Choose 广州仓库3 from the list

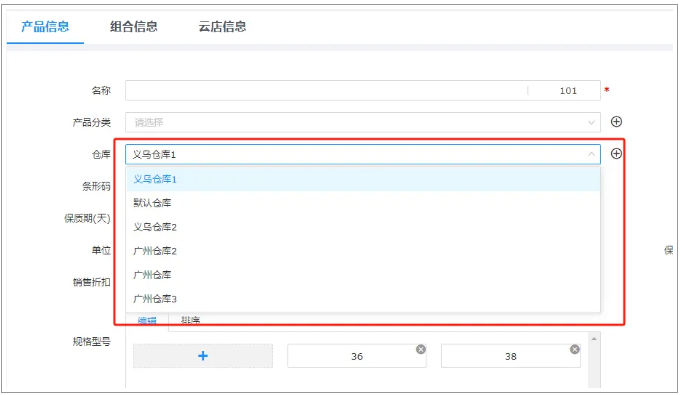point(363,299)
